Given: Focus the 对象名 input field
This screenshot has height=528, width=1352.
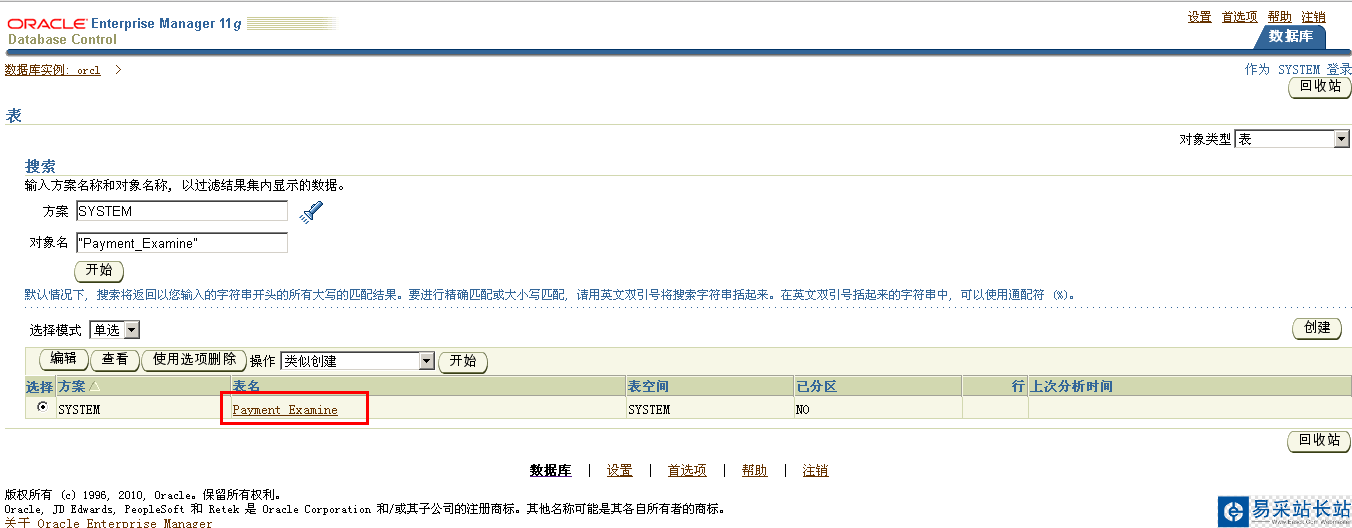Looking at the screenshot, I should coord(182,243).
